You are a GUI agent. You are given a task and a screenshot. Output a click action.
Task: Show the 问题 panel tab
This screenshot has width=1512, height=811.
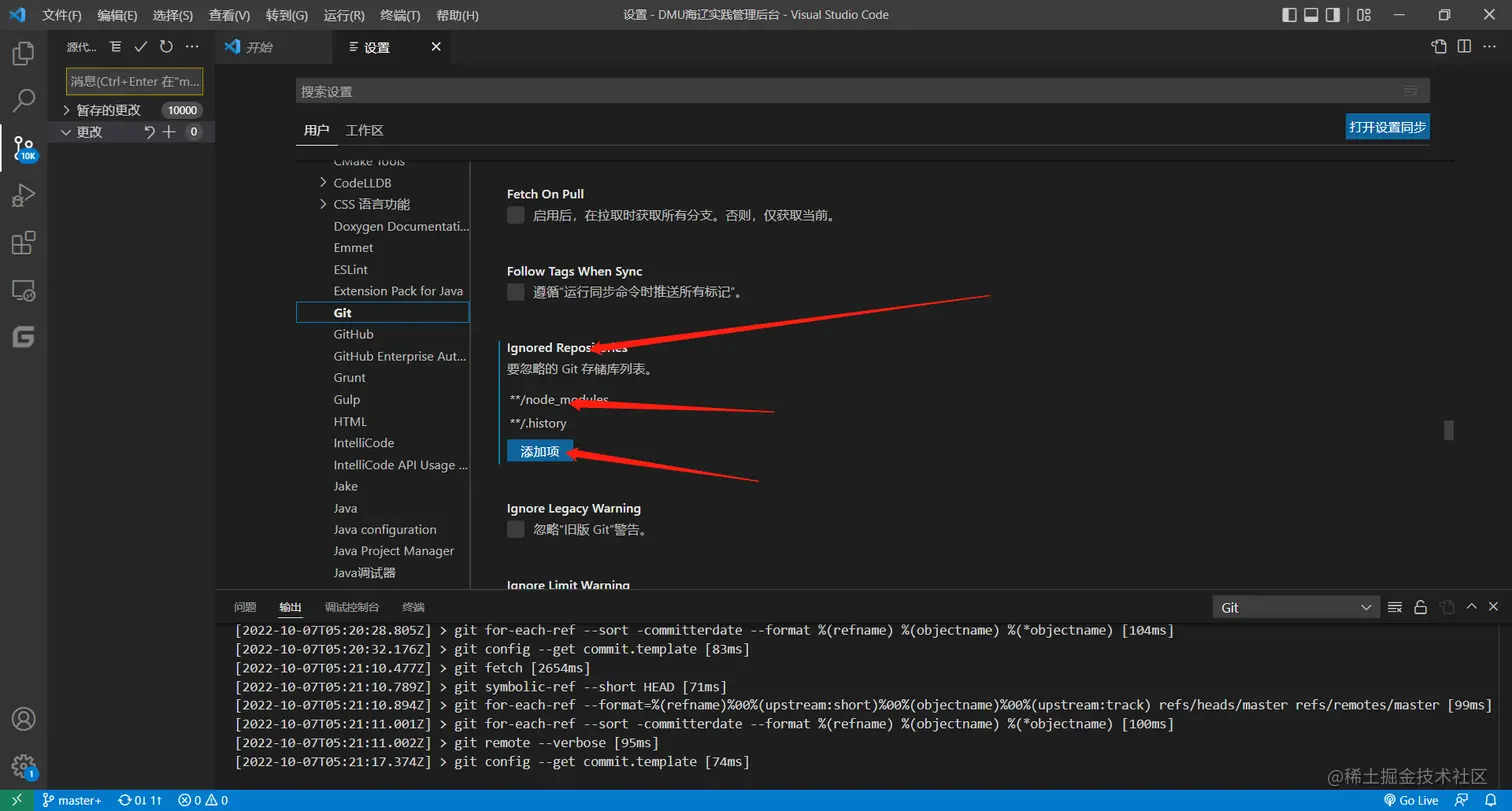[x=245, y=607]
